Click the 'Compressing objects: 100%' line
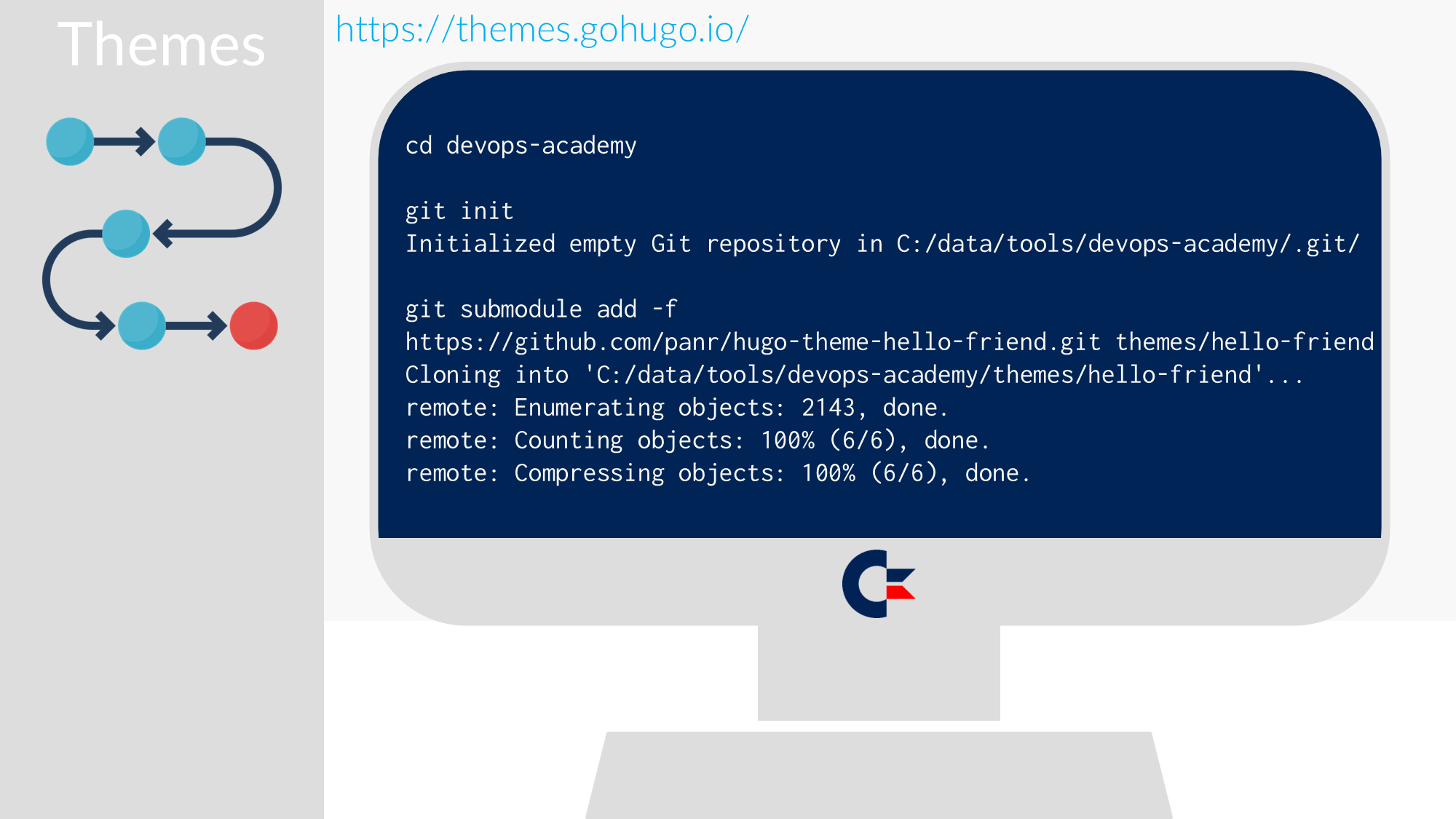The height and width of the screenshot is (819, 1456). (x=718, y=473)
